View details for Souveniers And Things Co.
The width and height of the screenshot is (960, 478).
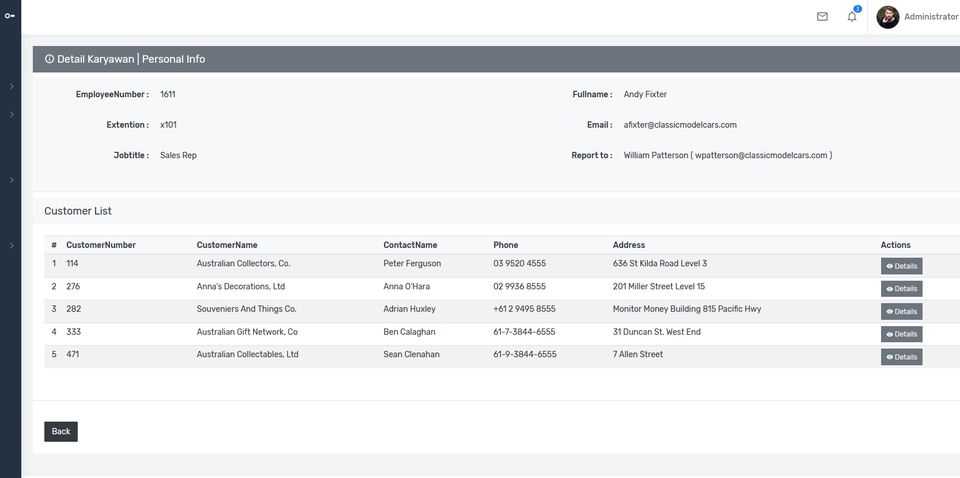pos(901,312)
